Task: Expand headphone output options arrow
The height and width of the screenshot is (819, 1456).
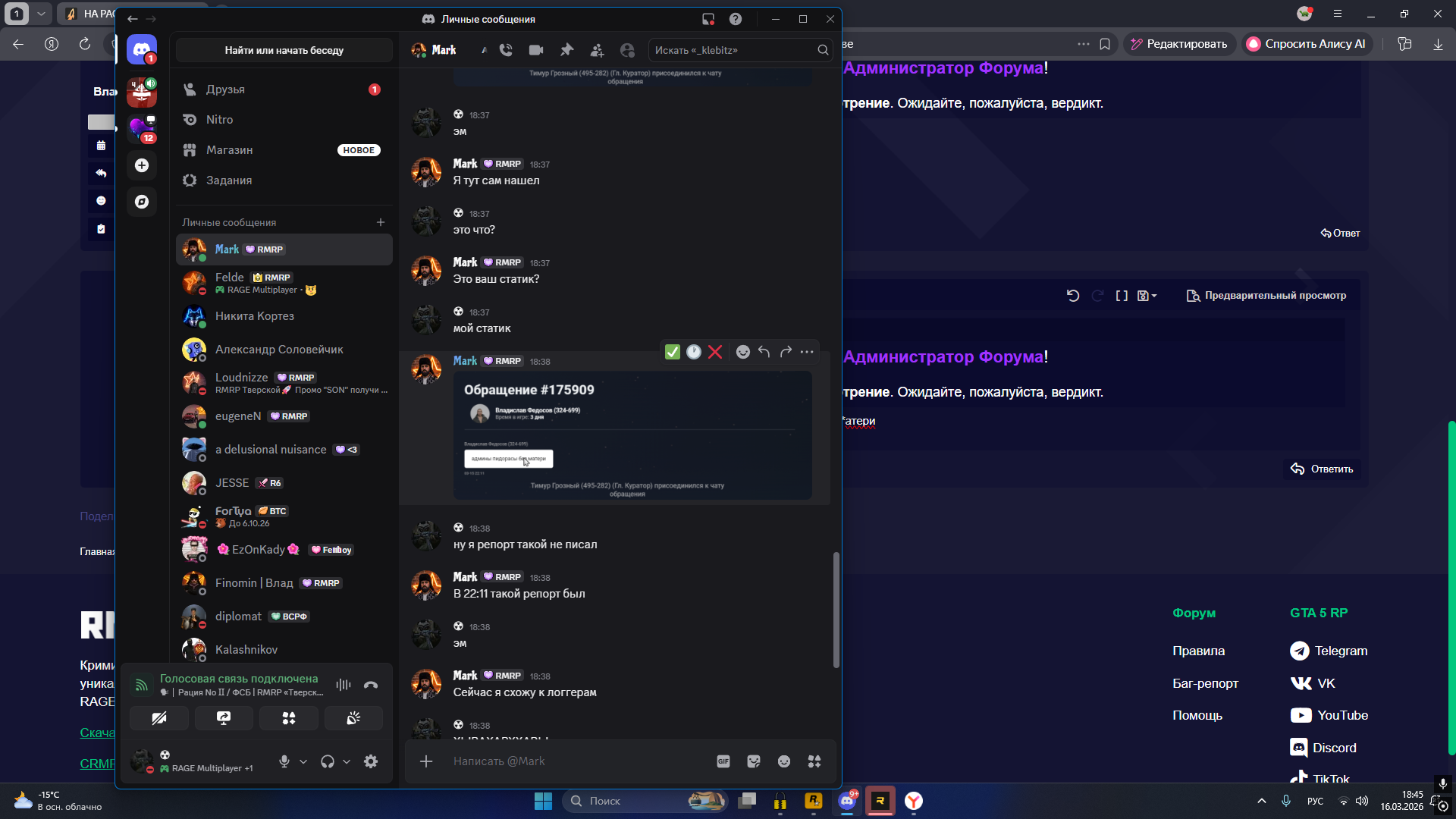Action: [x=347, y=761]
